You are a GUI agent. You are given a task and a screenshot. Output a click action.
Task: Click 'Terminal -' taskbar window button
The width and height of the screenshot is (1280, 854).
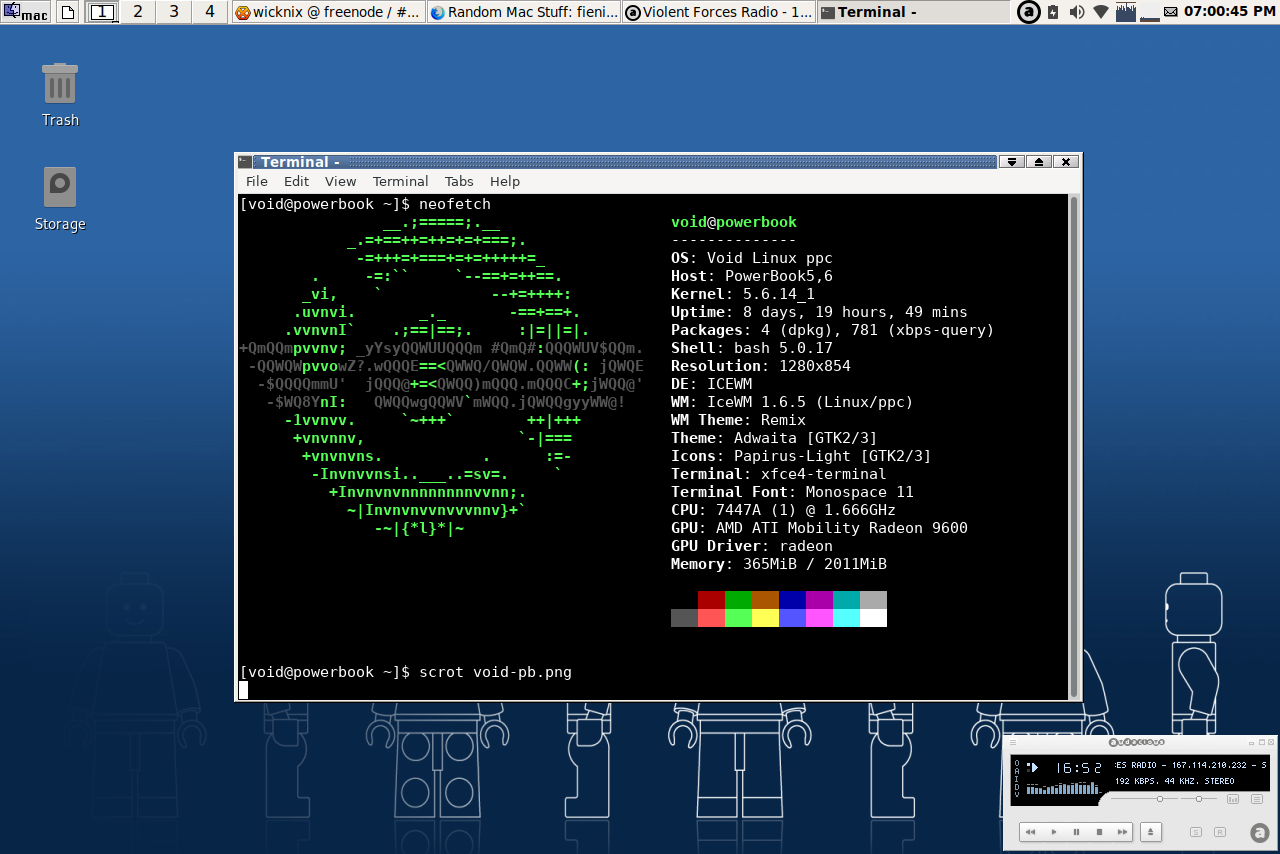[913, 12]
